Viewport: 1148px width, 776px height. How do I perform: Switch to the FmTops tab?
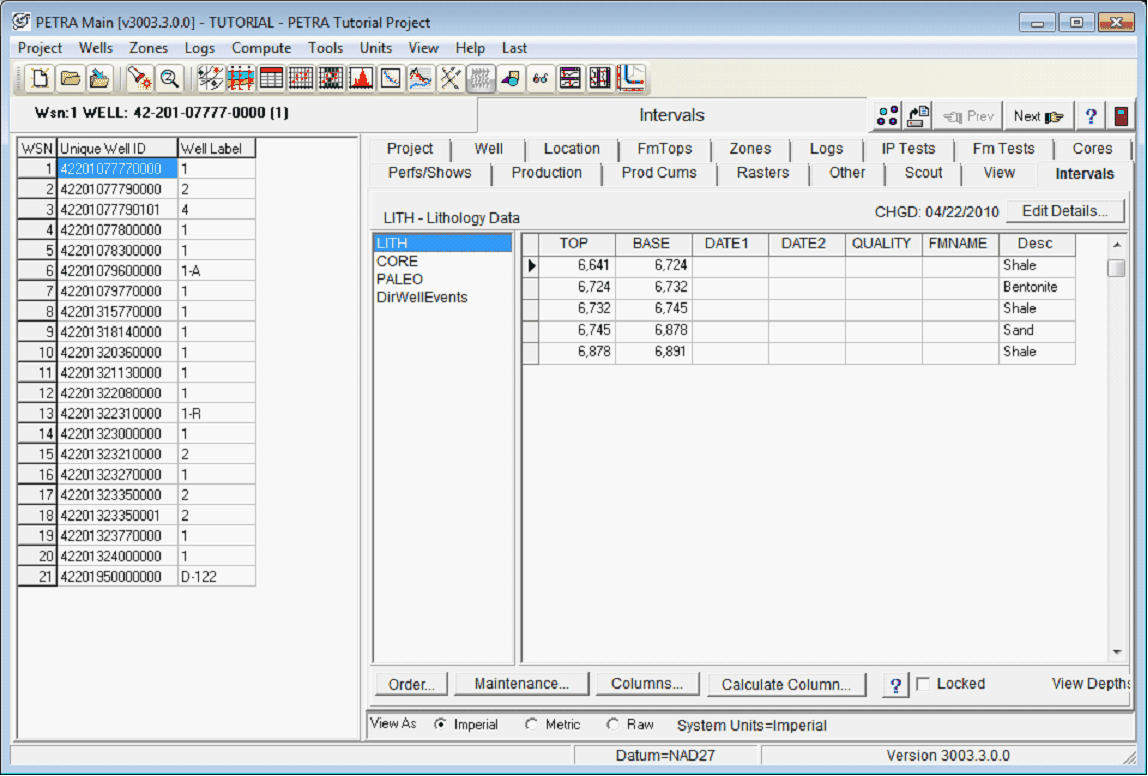click(664, 149)
